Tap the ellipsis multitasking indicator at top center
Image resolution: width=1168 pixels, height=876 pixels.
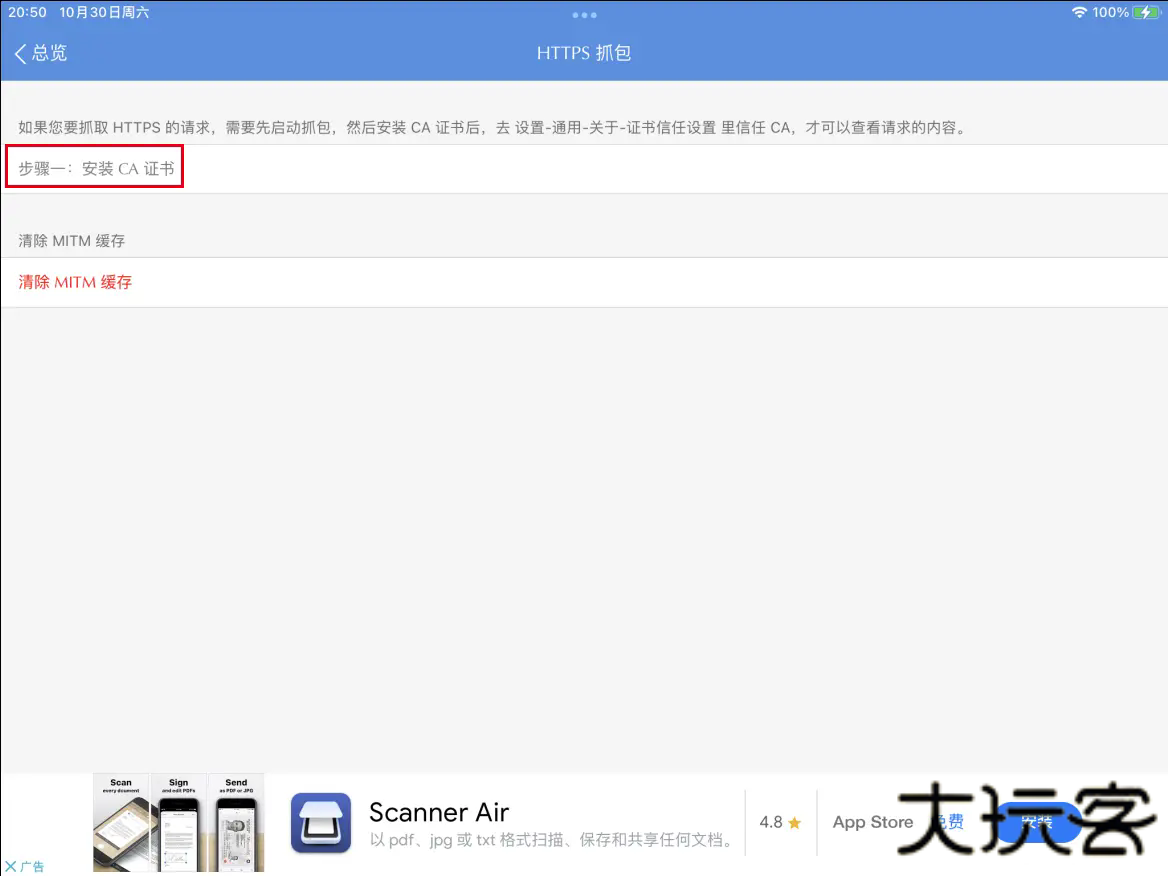[x=584, y=15]
